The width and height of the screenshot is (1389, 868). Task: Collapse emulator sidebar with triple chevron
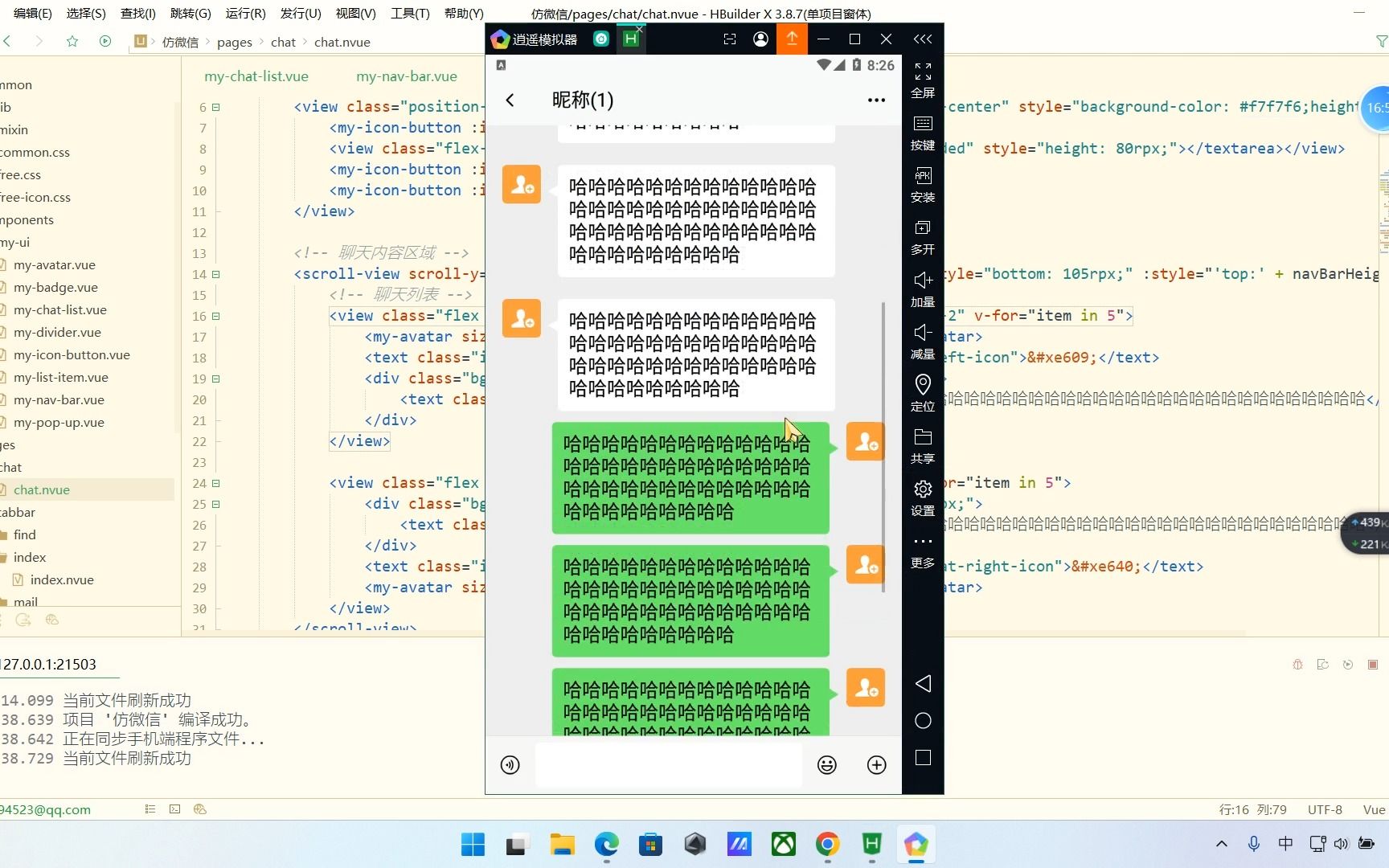[x=923, y=39]
